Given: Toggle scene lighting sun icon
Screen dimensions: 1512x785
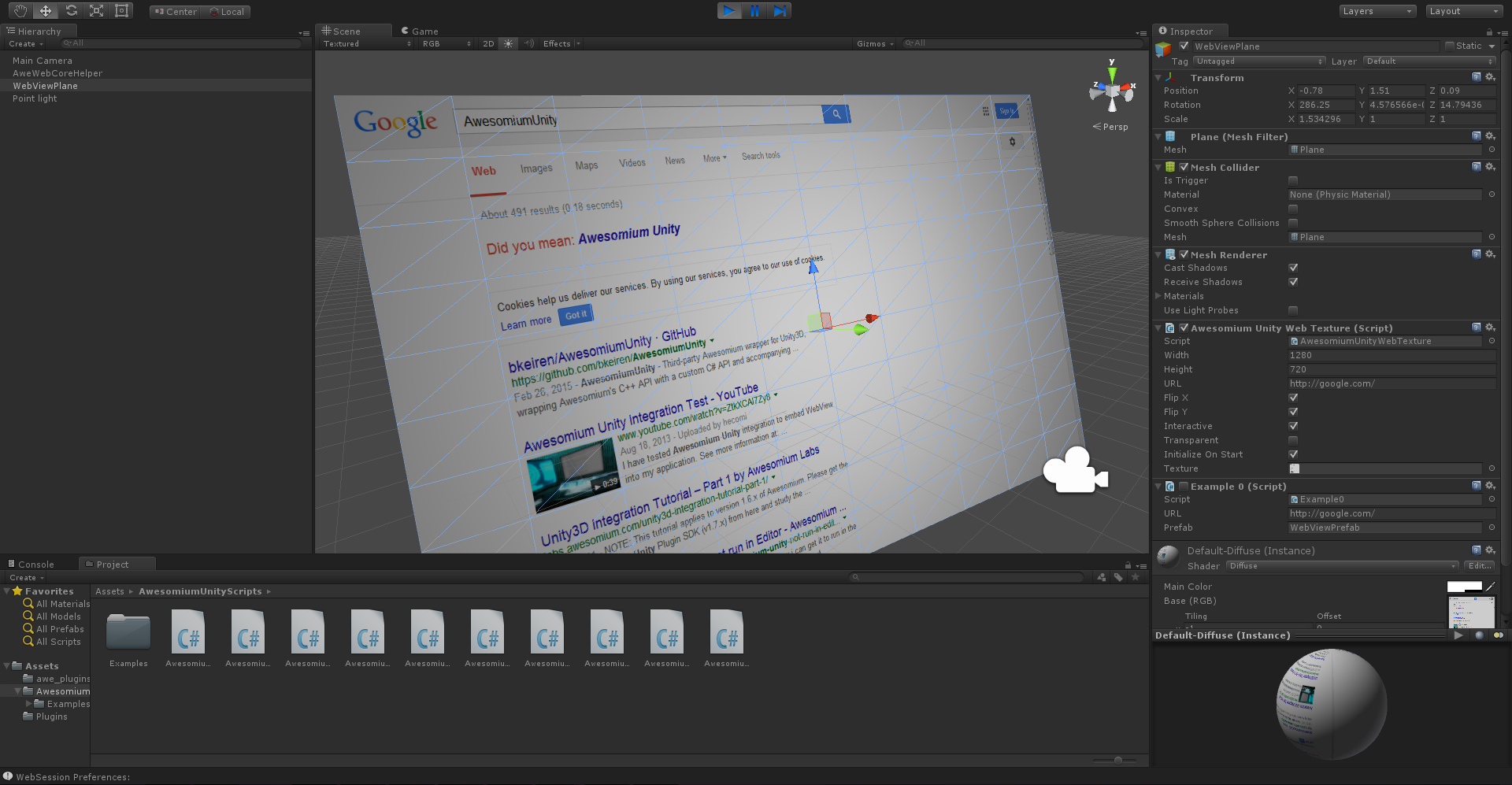Looking at the screenshot, I should [x=509, y=44].
